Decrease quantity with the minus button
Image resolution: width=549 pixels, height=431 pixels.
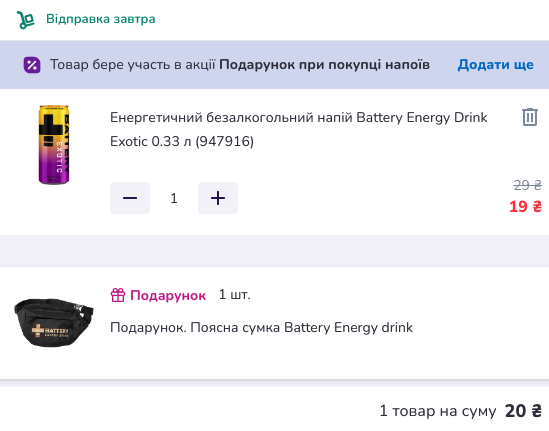(130, 198)
